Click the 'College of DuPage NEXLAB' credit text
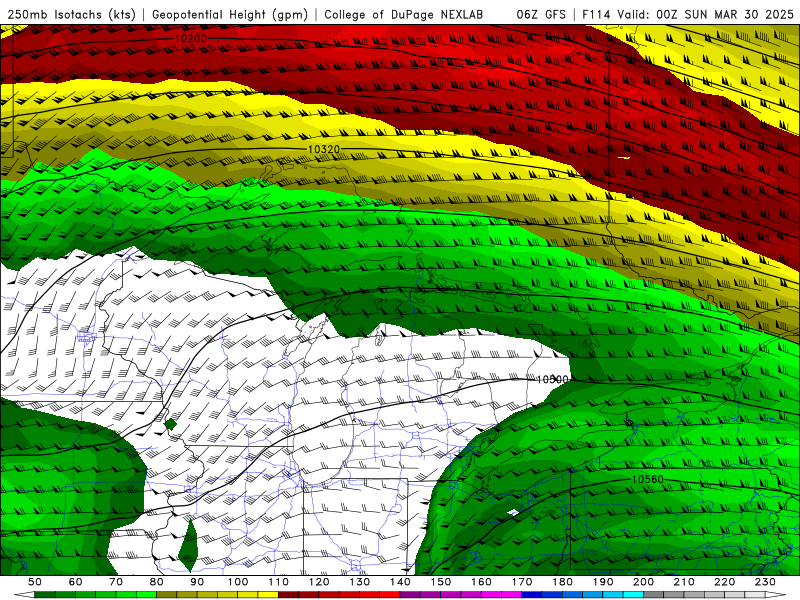Image resolution: width=800 pixels, height=600 pixels. 404,15
